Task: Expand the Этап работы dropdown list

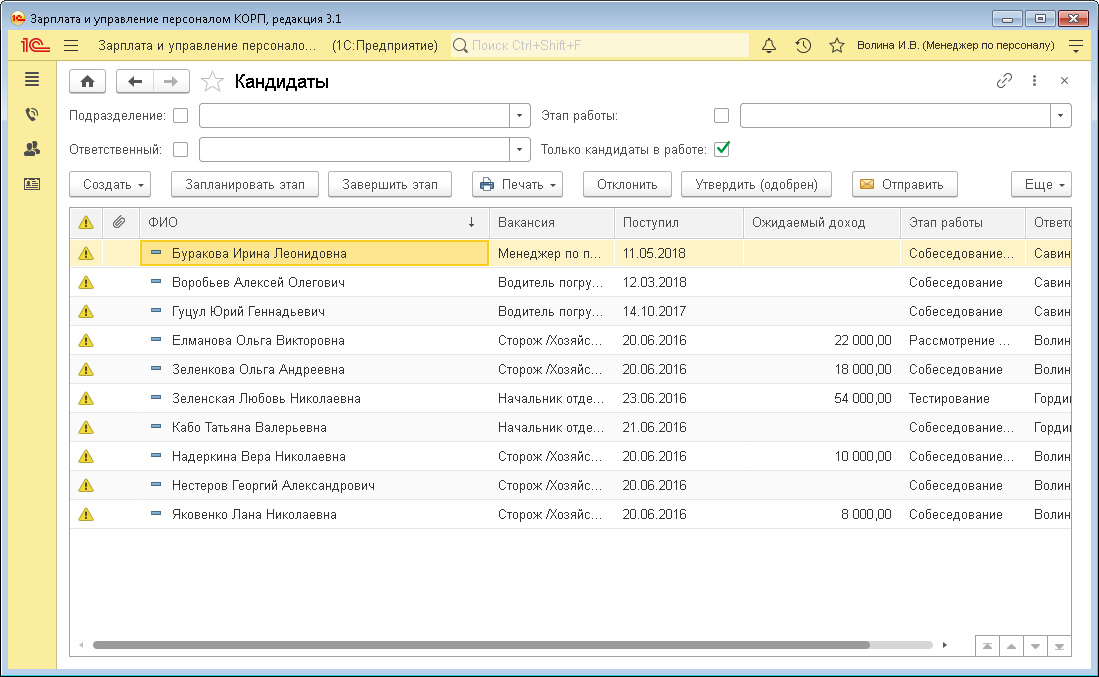Action: point(1060,116)
